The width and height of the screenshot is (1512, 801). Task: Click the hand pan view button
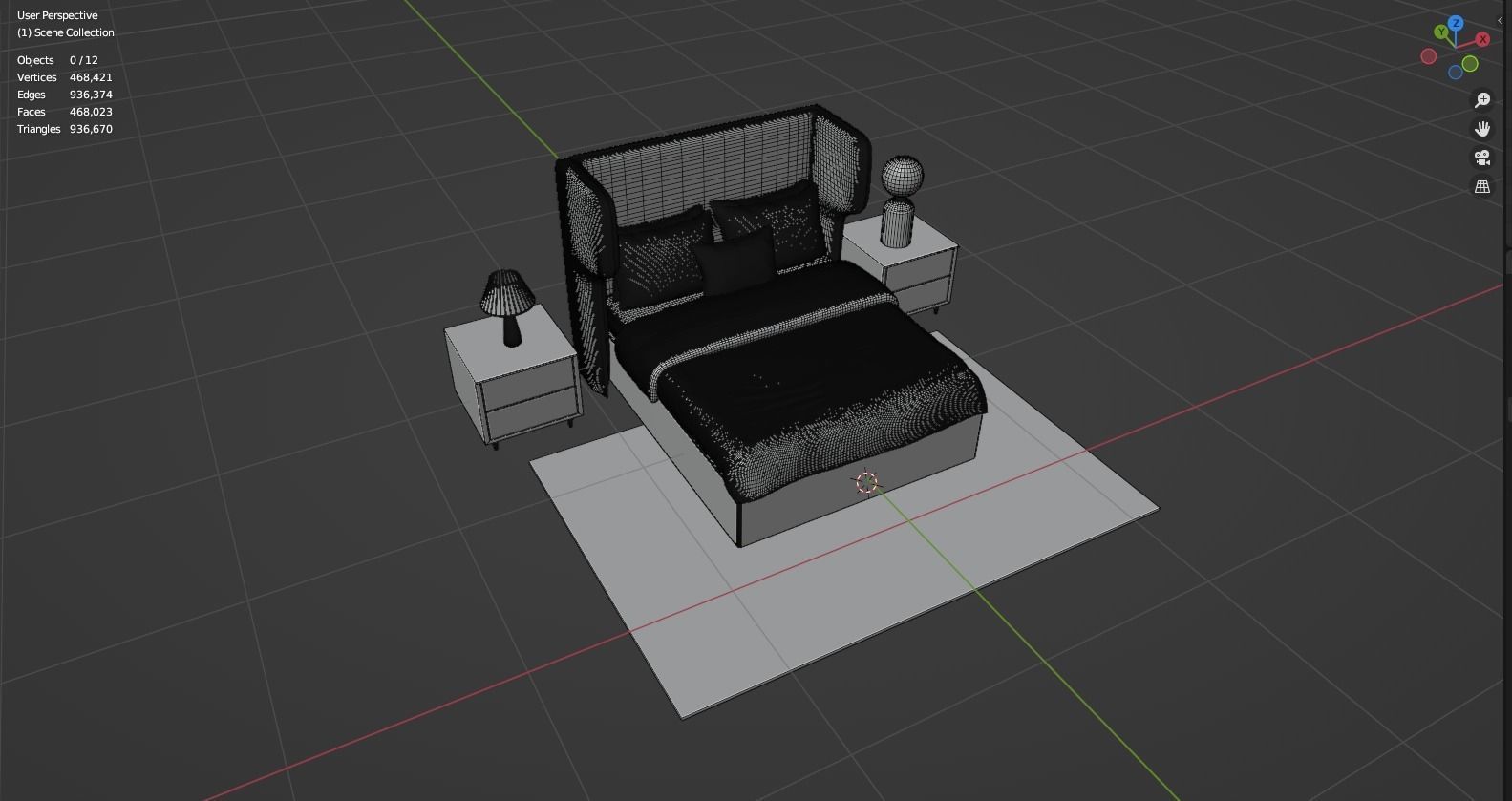tap(1482, 129)
